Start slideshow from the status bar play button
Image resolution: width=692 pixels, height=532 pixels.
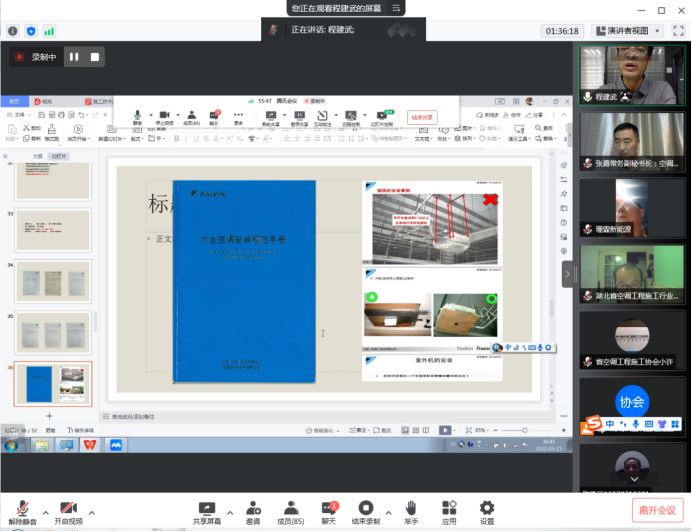[445, 430]
